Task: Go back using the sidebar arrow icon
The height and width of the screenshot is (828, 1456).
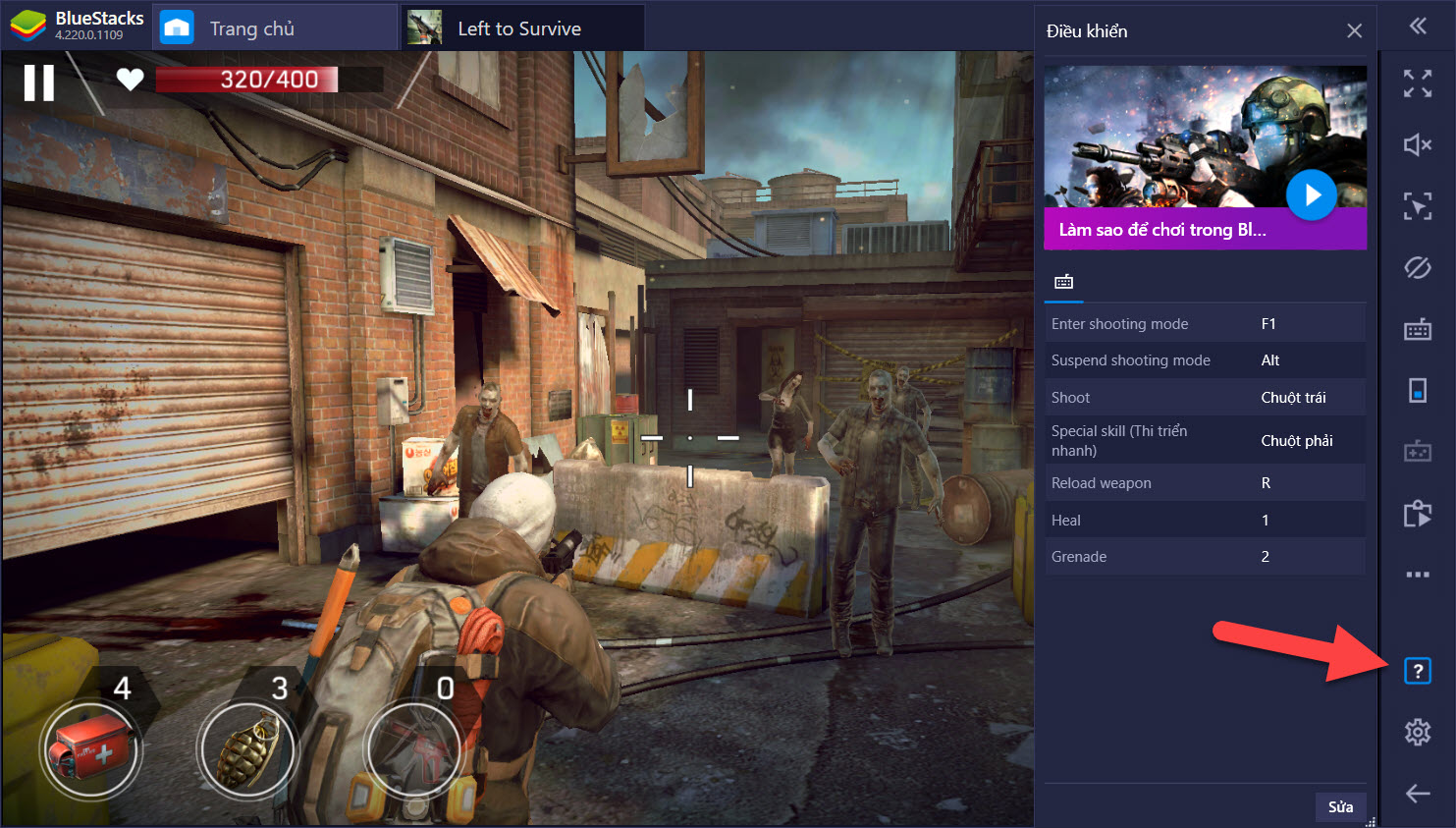Action: point(1418,794)
